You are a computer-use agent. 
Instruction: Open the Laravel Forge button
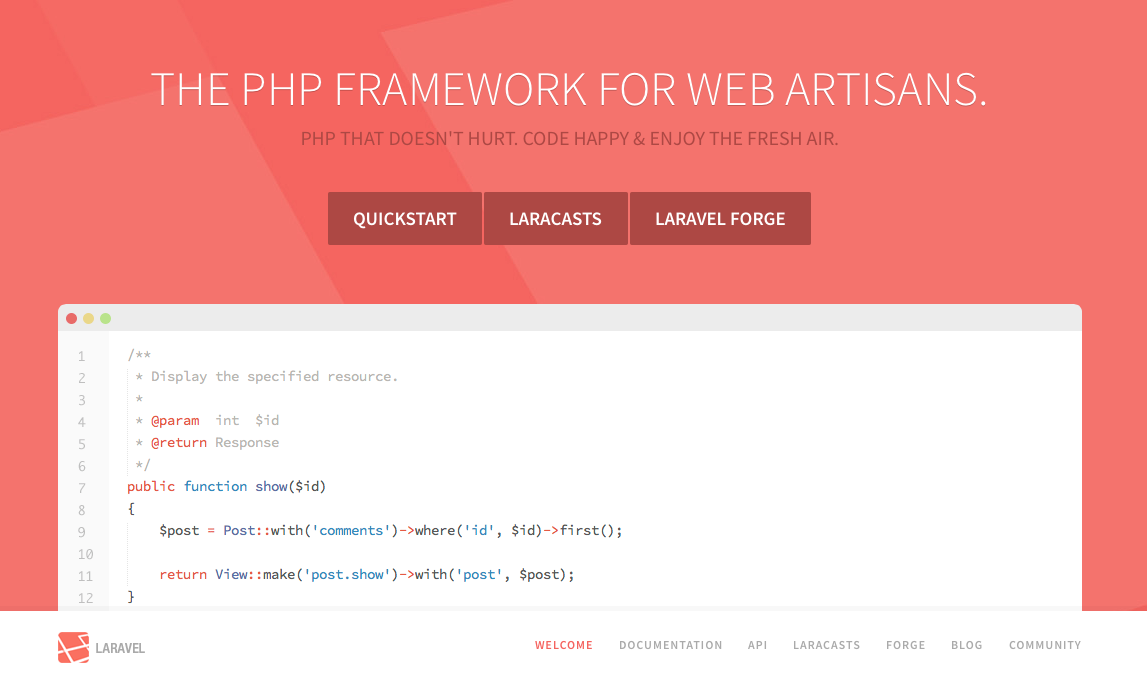[x=720, y=219]
